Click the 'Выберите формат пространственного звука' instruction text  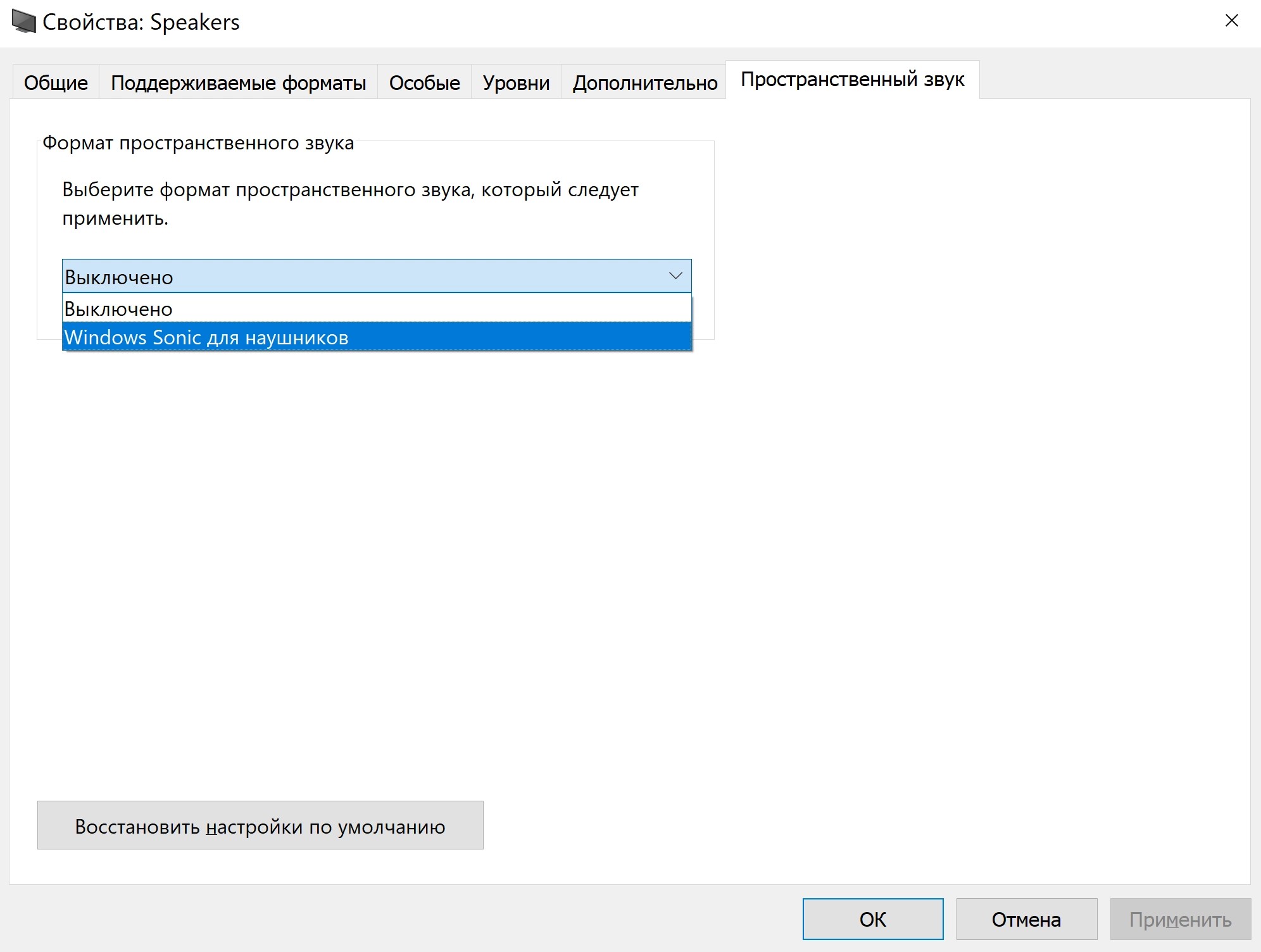click(350, 204)
